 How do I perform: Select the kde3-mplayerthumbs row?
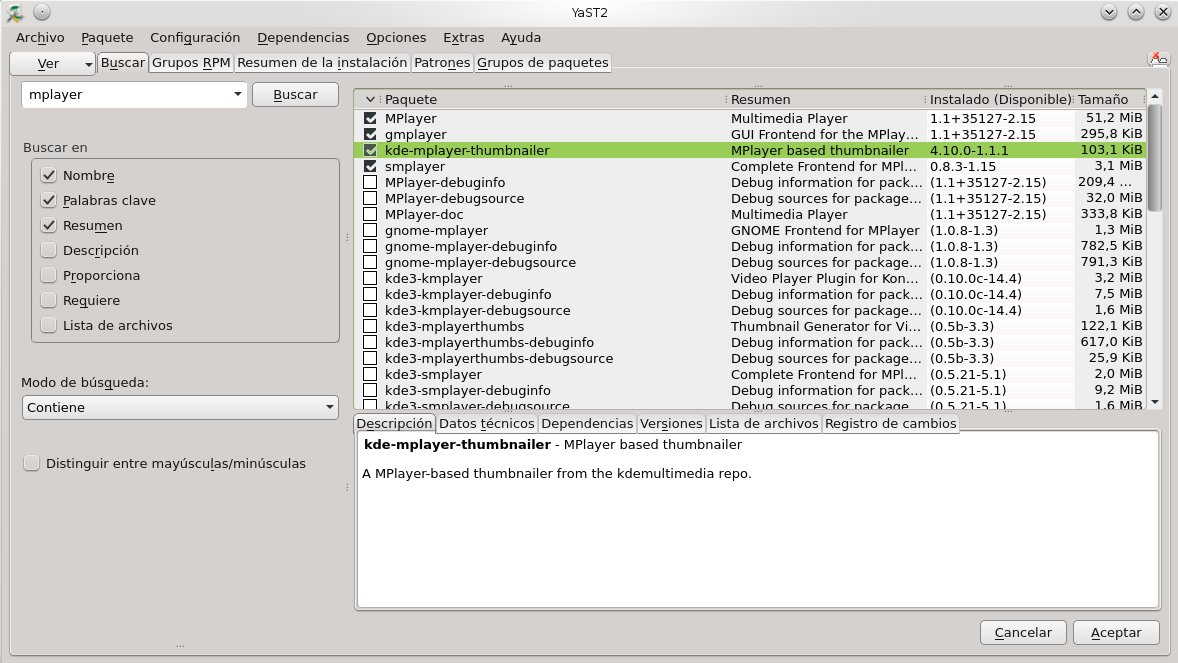[750, 326]
